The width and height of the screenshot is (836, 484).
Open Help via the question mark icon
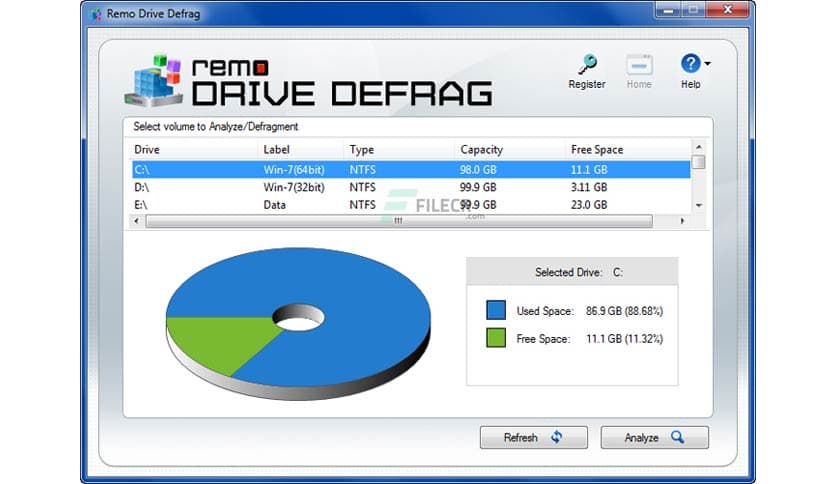690,64
